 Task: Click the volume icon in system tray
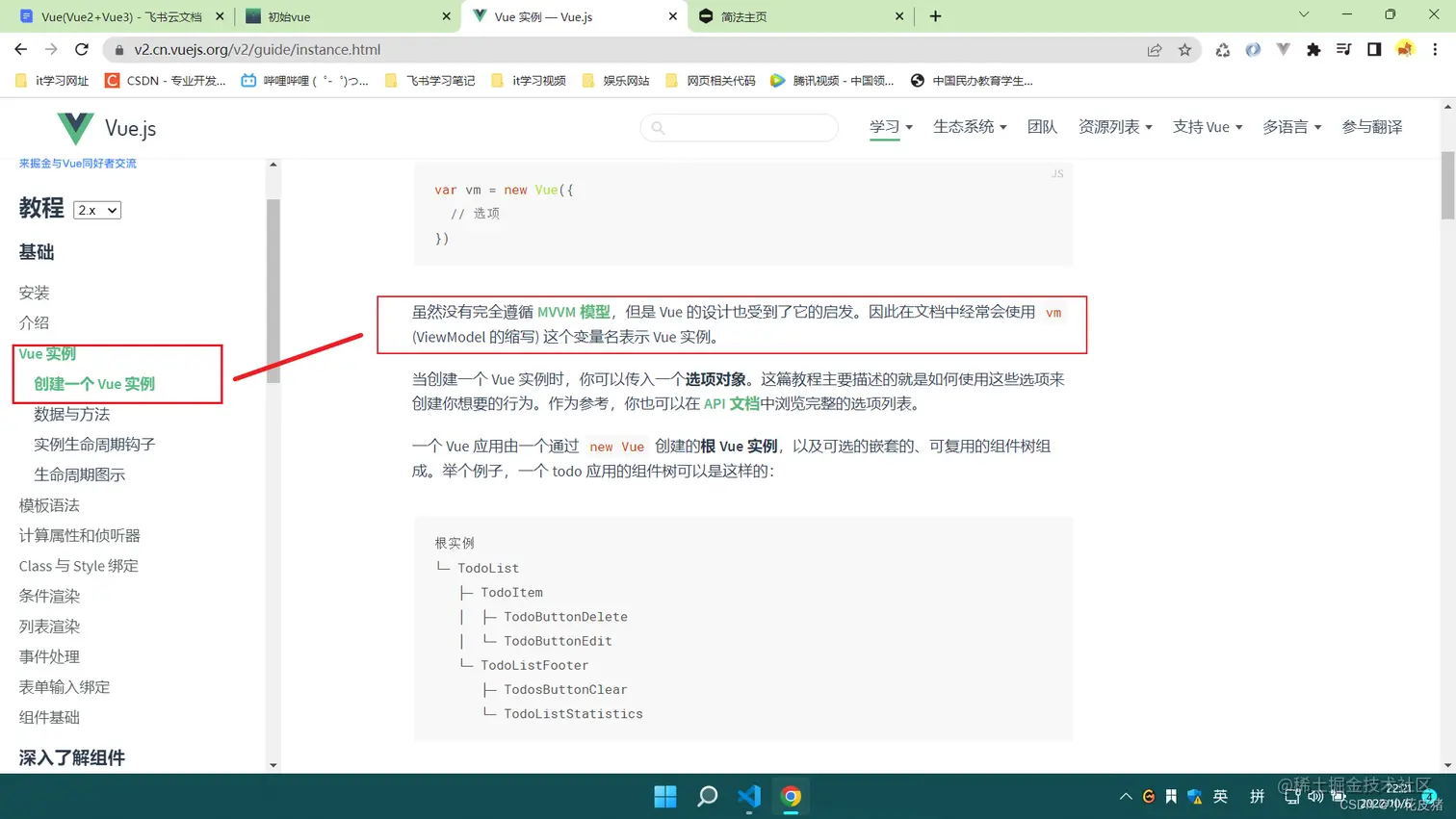pyautogui.click(x=1316, y=796)
